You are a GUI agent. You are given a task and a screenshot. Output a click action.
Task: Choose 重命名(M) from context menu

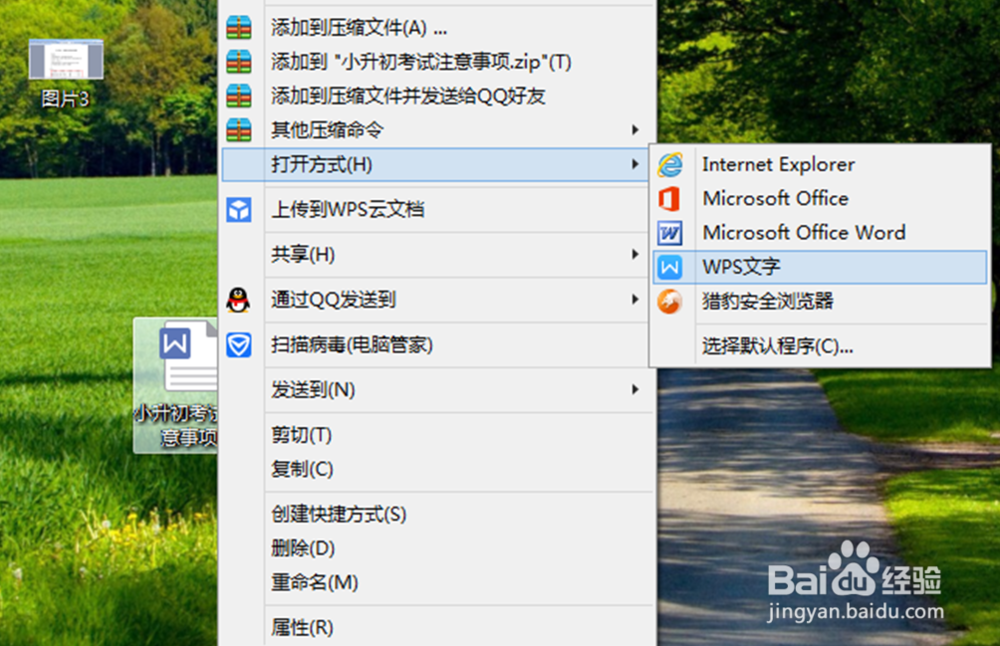pos(438,582)
